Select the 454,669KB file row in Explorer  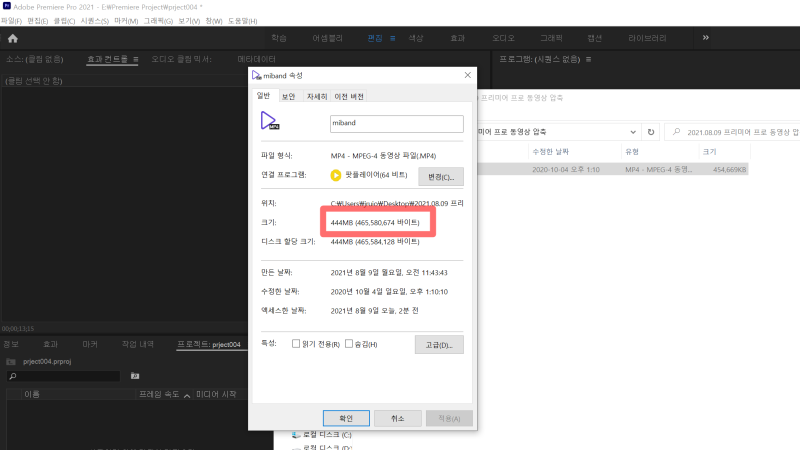click(612, 169)
